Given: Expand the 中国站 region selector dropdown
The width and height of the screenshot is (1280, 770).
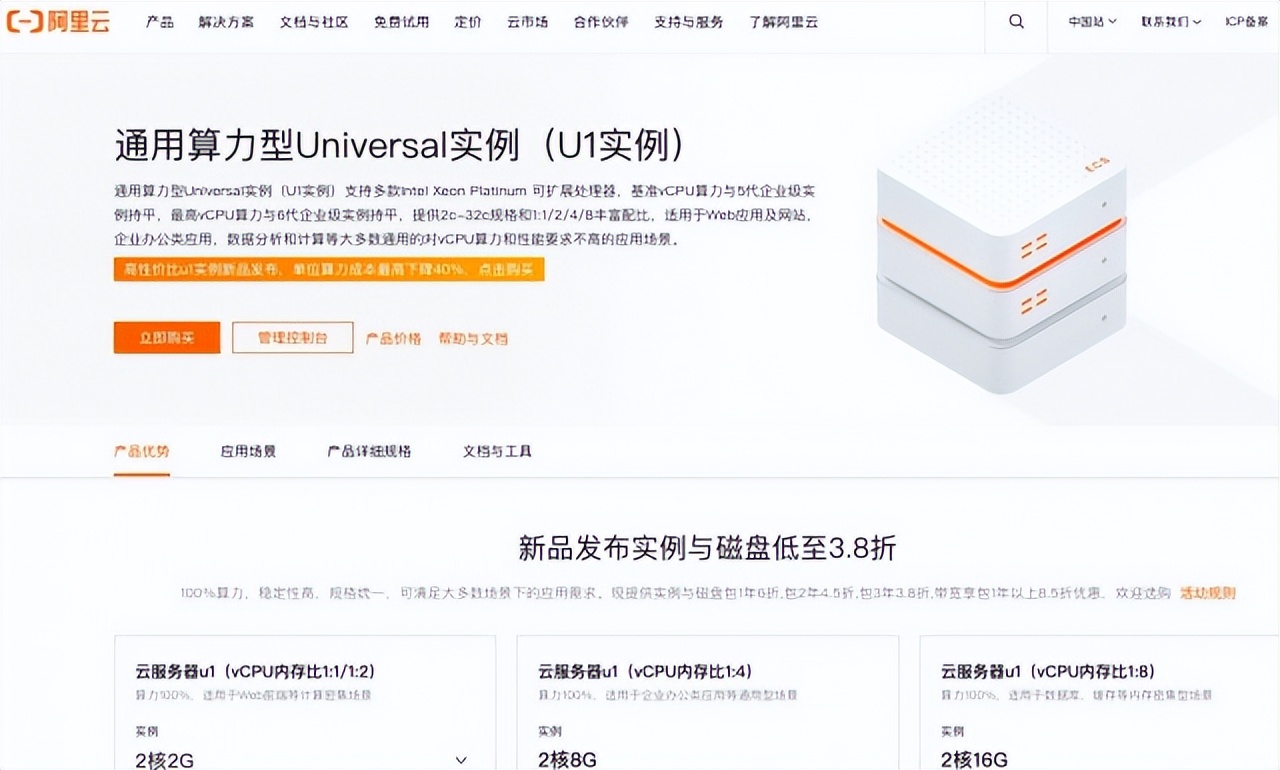Looking at the screenshot, I should 1090,21.
